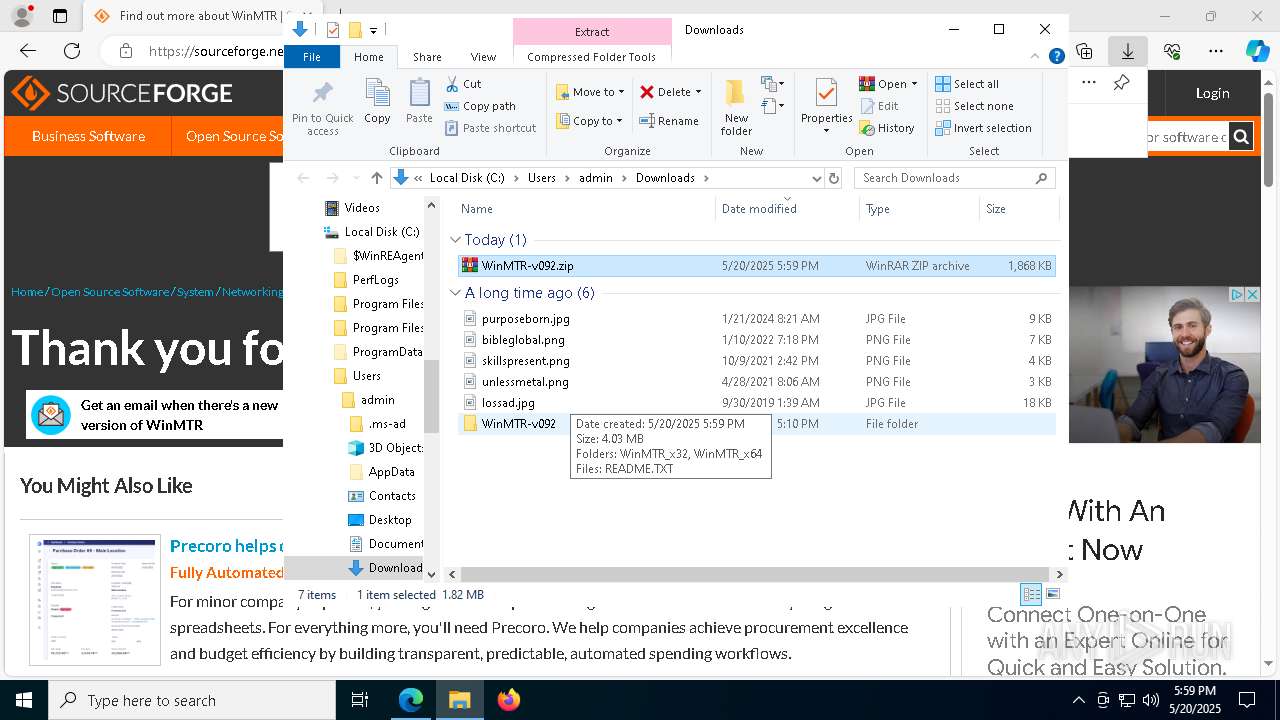The width and height of the screenshot is (1280, 720).
Task: Click Select all in Select group
Action: click(x=967, y=84)
